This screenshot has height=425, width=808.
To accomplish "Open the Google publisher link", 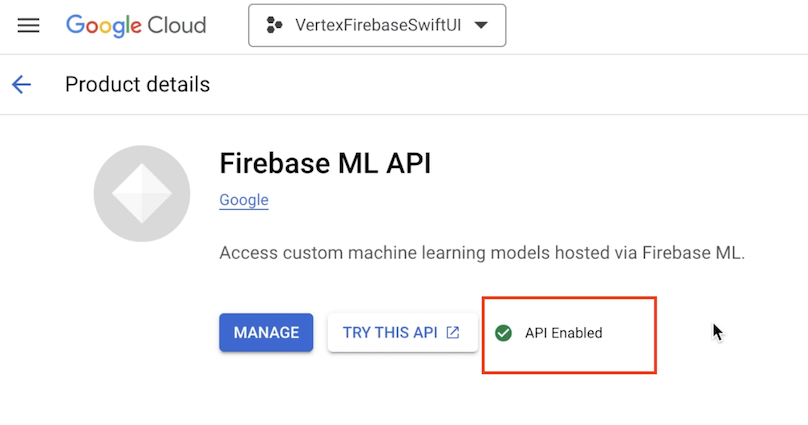I will click(x=244, y=200).
